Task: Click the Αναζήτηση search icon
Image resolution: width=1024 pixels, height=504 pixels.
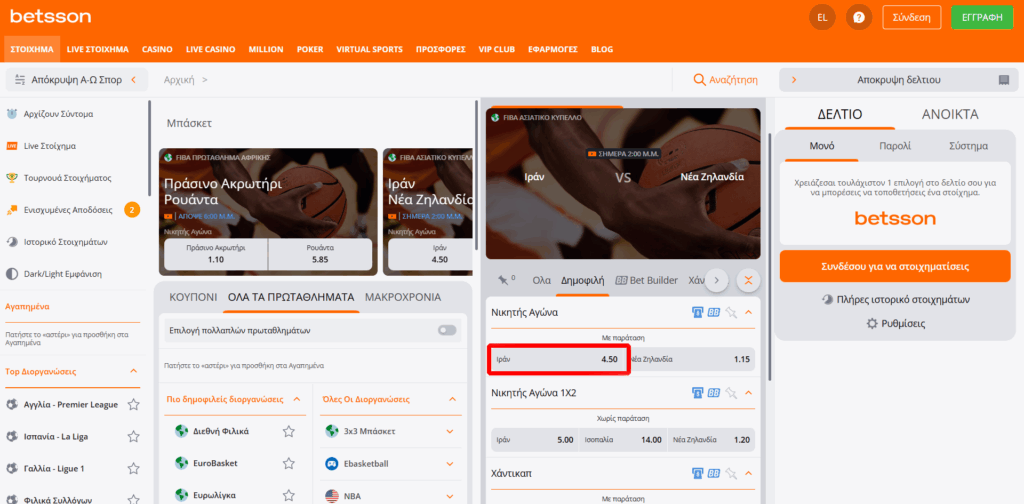Action: [x=699, y=80]
